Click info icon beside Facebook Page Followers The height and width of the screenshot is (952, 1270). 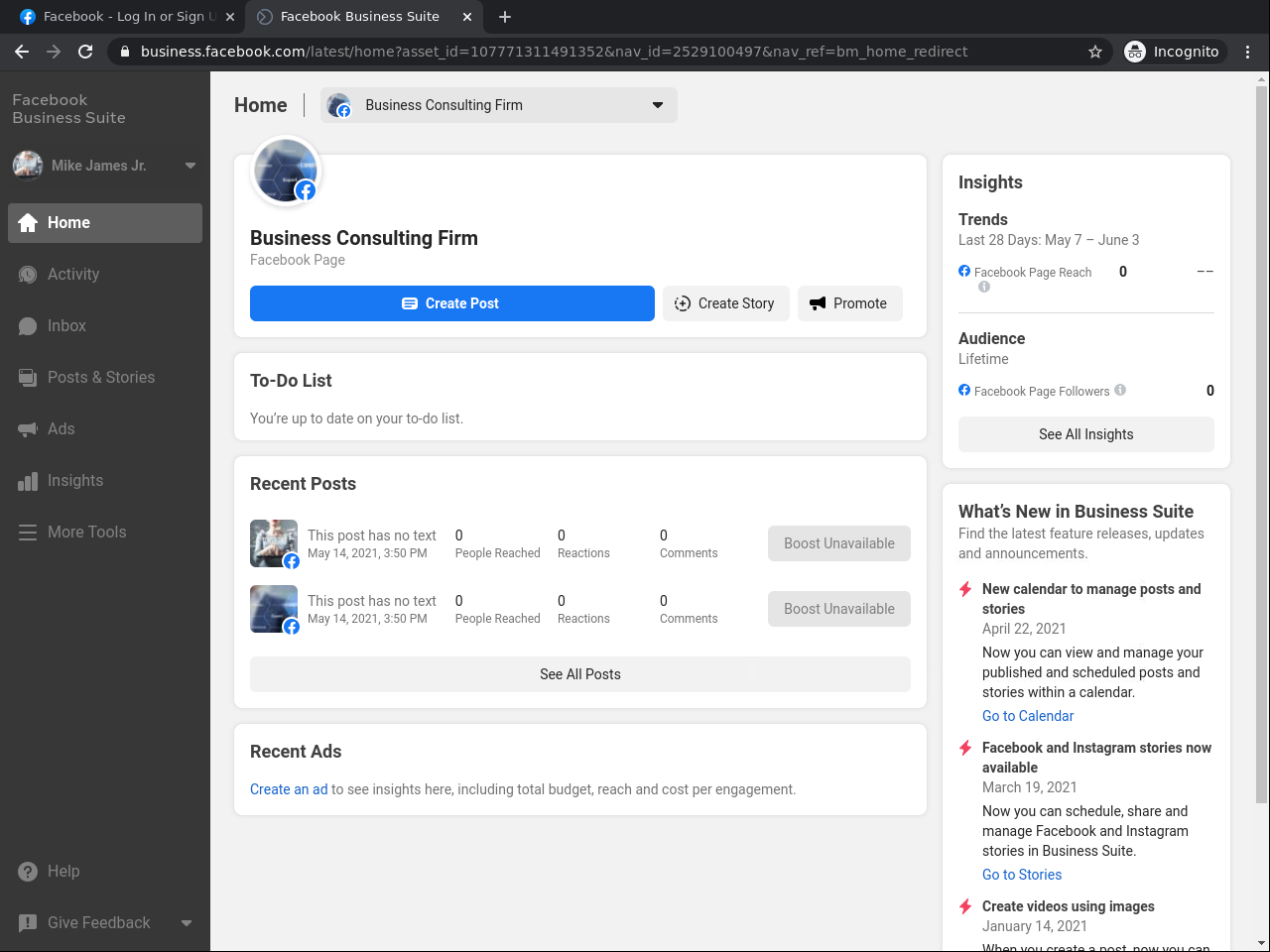[x=1120, y=390]
